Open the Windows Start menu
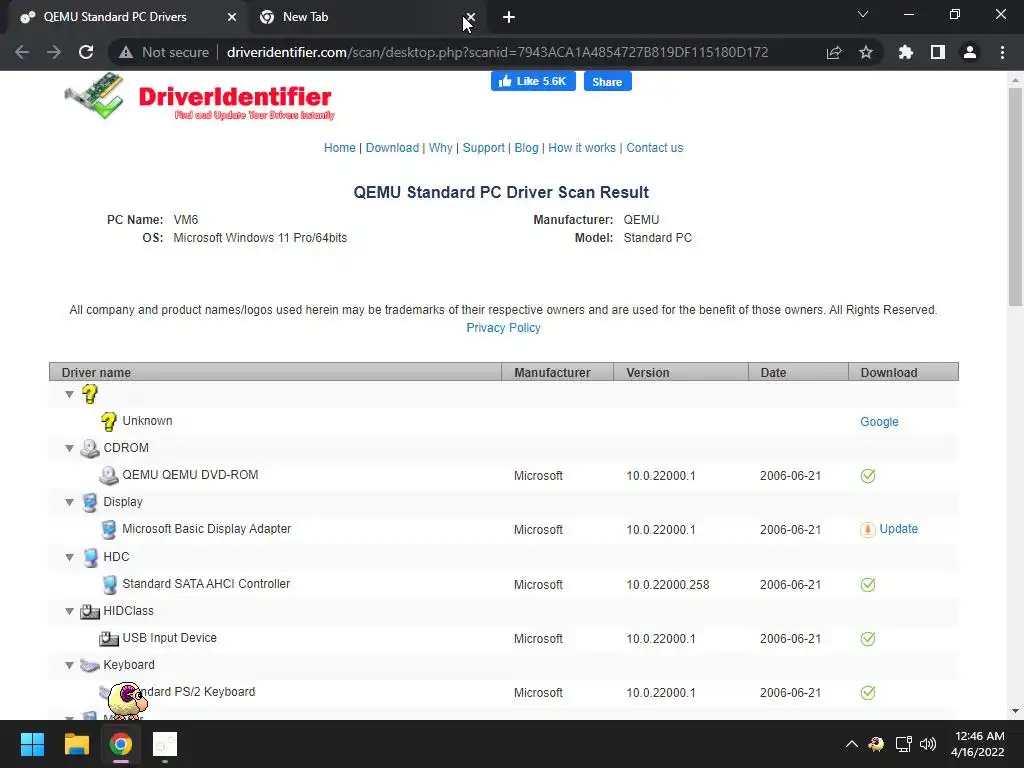The image size is (1024, 768). point(32,744)
